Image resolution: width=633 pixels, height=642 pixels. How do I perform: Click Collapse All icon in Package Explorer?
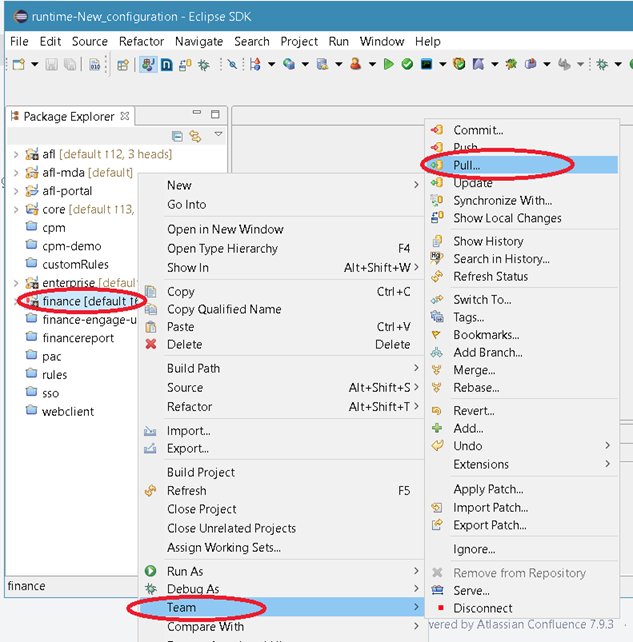pos(177,136)
